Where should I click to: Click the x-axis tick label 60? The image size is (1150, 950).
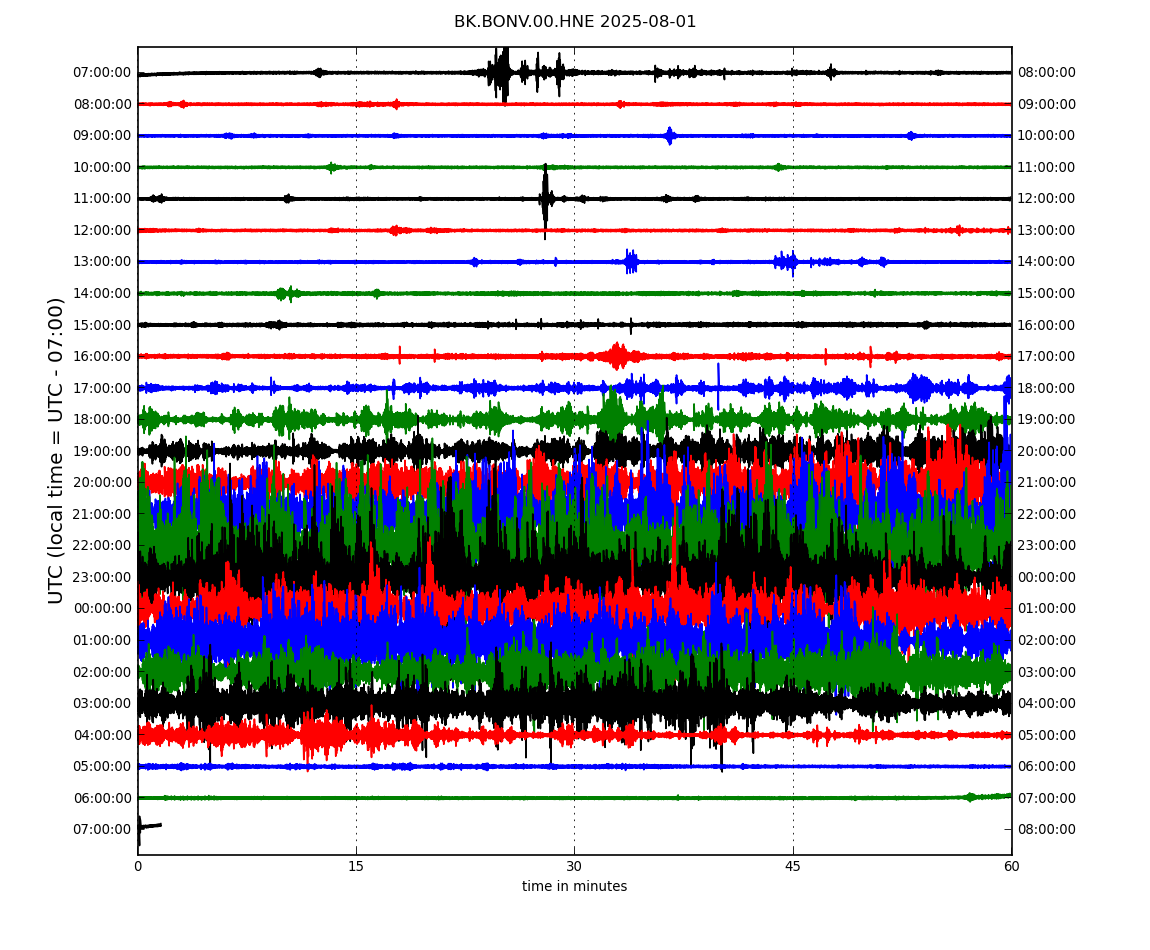(x=1011, y=866)
